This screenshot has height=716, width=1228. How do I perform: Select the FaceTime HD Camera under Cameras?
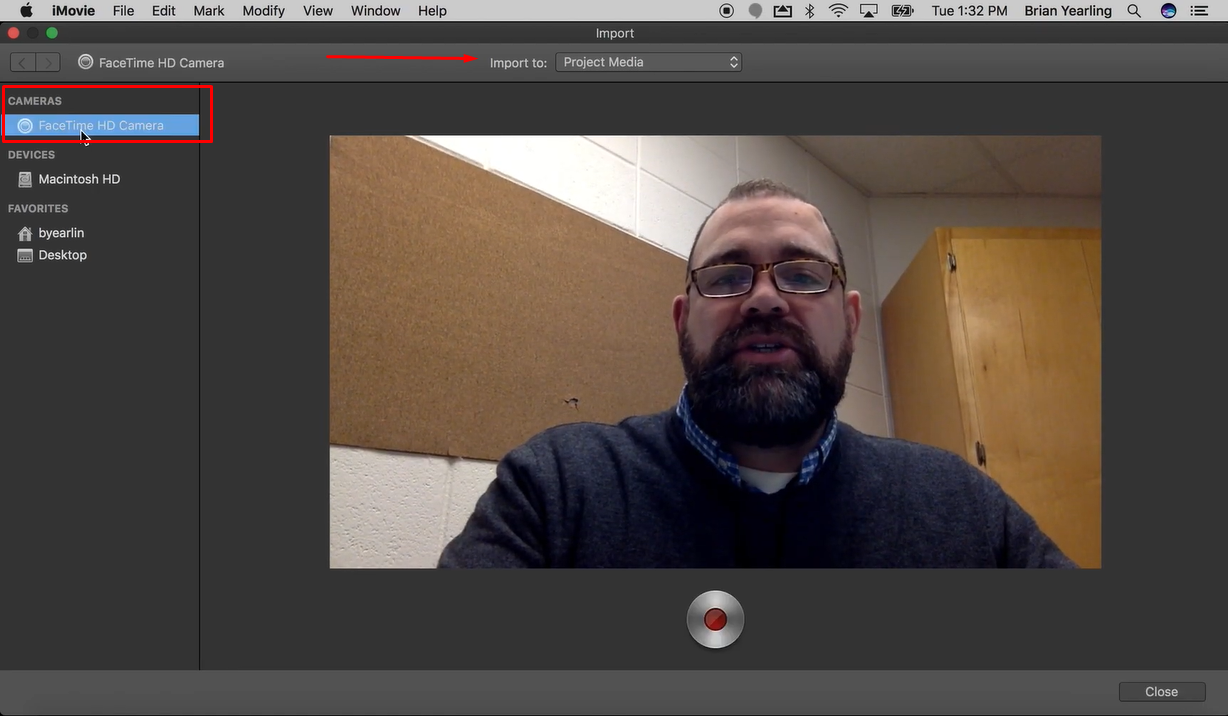coord(100,125)
